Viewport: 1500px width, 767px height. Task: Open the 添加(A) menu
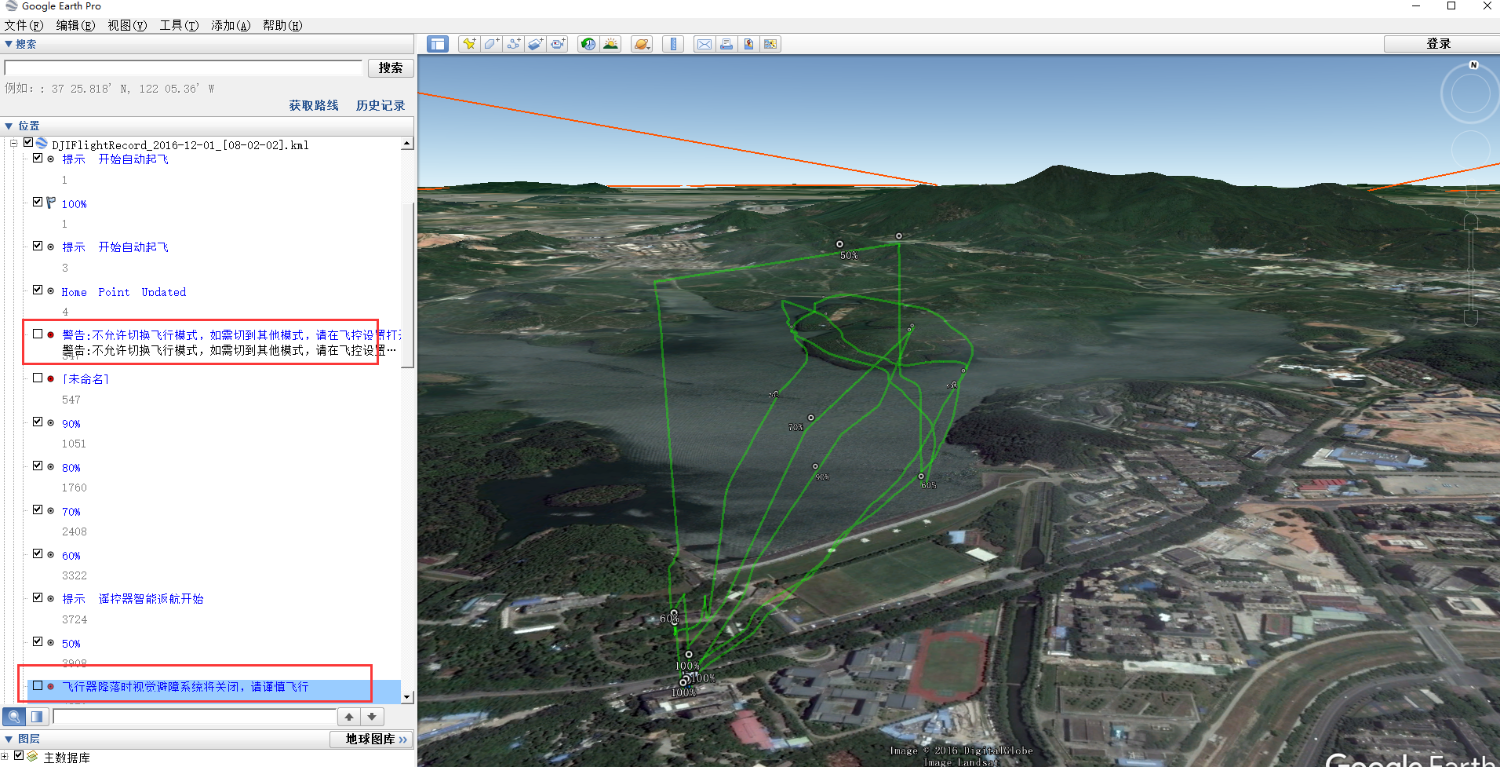(231, 25)
